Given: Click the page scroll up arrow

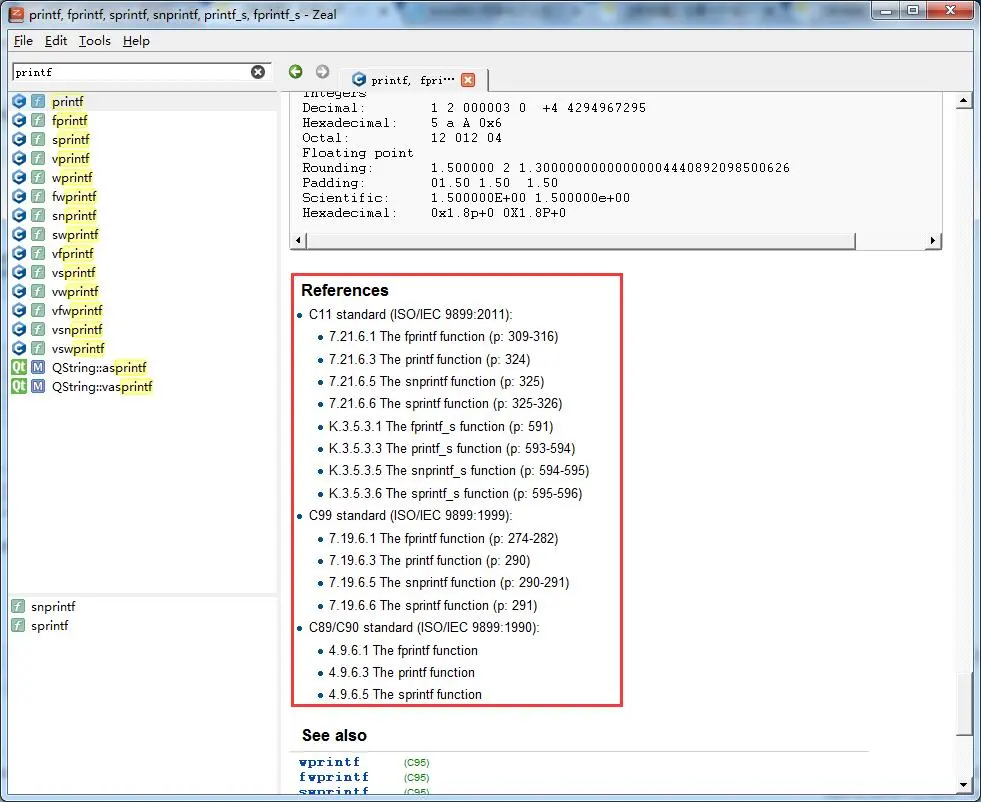Looking at the screenshot, I should coord(963,101).
